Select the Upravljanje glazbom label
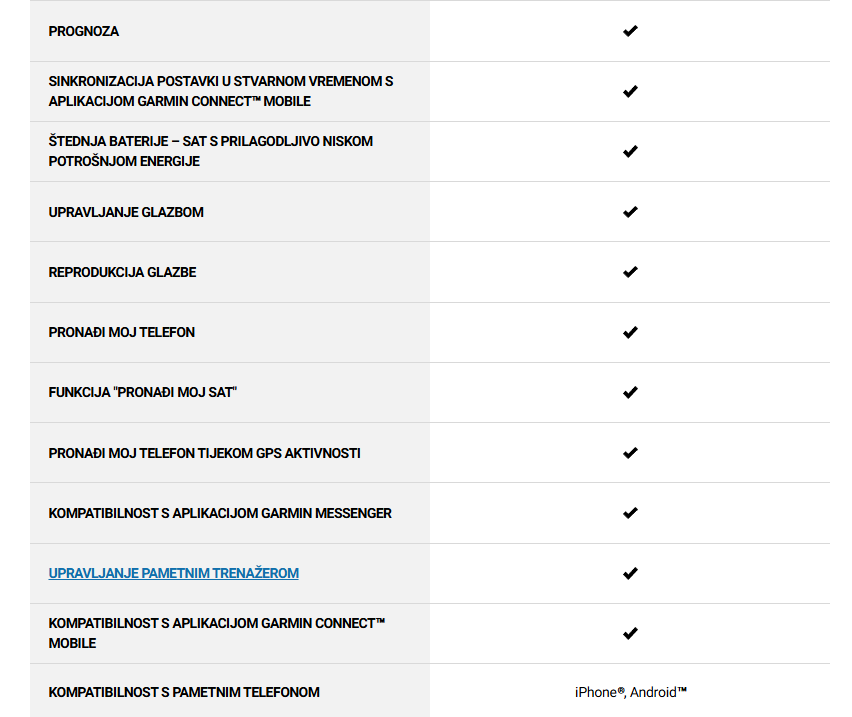The width and height of the screenshot is (852, 717). [x=126, y=212]
